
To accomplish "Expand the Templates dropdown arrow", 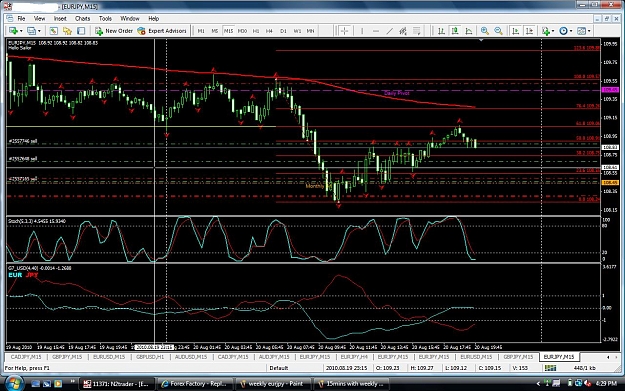I will pos(589,31).
